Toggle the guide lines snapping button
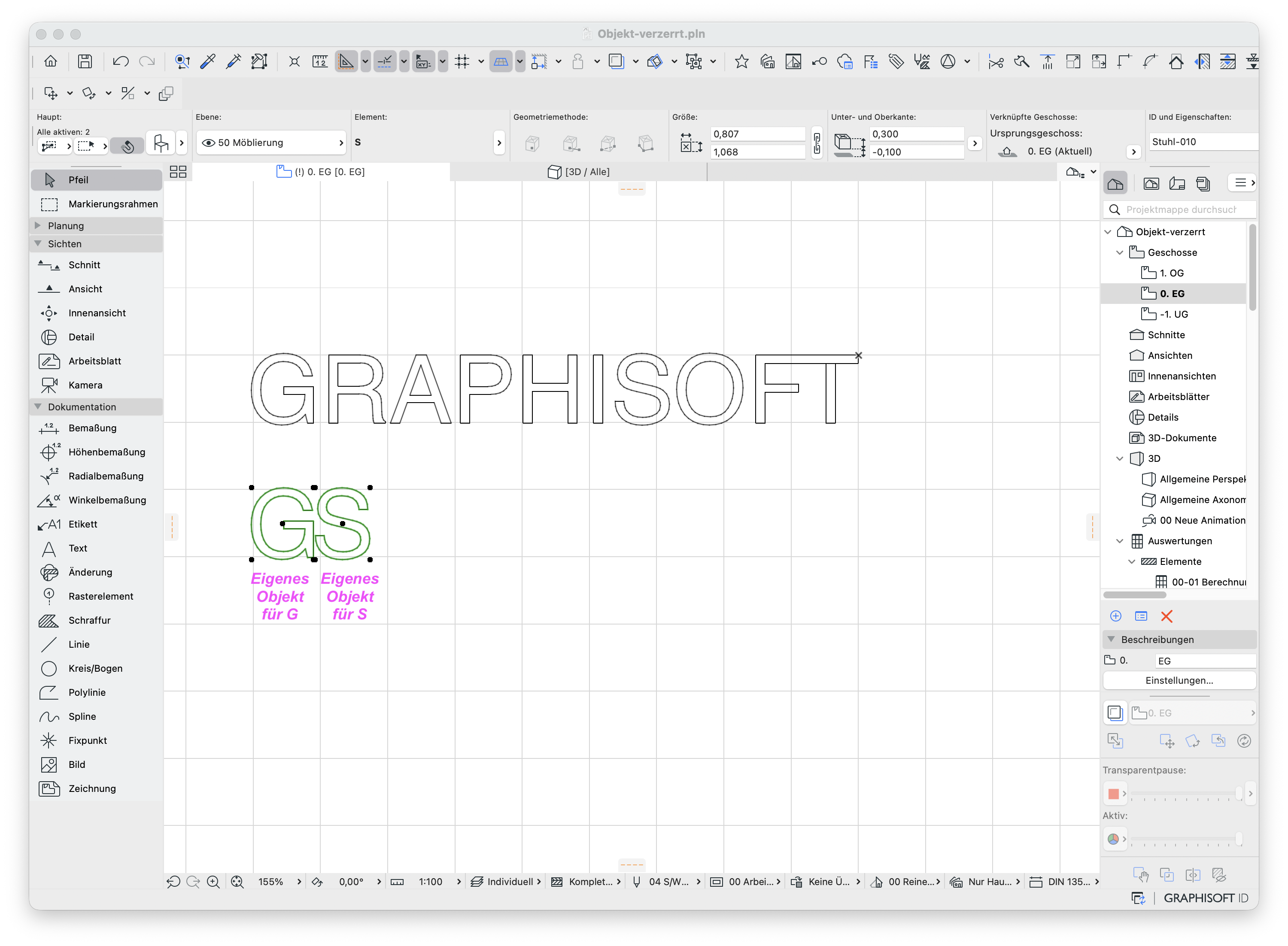 click(385, 61)
